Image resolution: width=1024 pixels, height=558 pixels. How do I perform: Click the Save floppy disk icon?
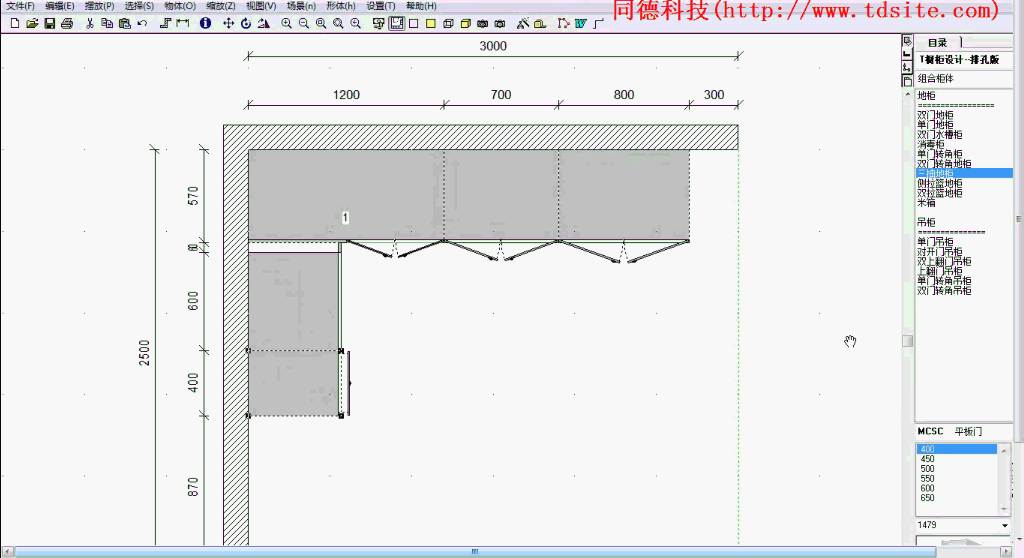click(49, 23)
